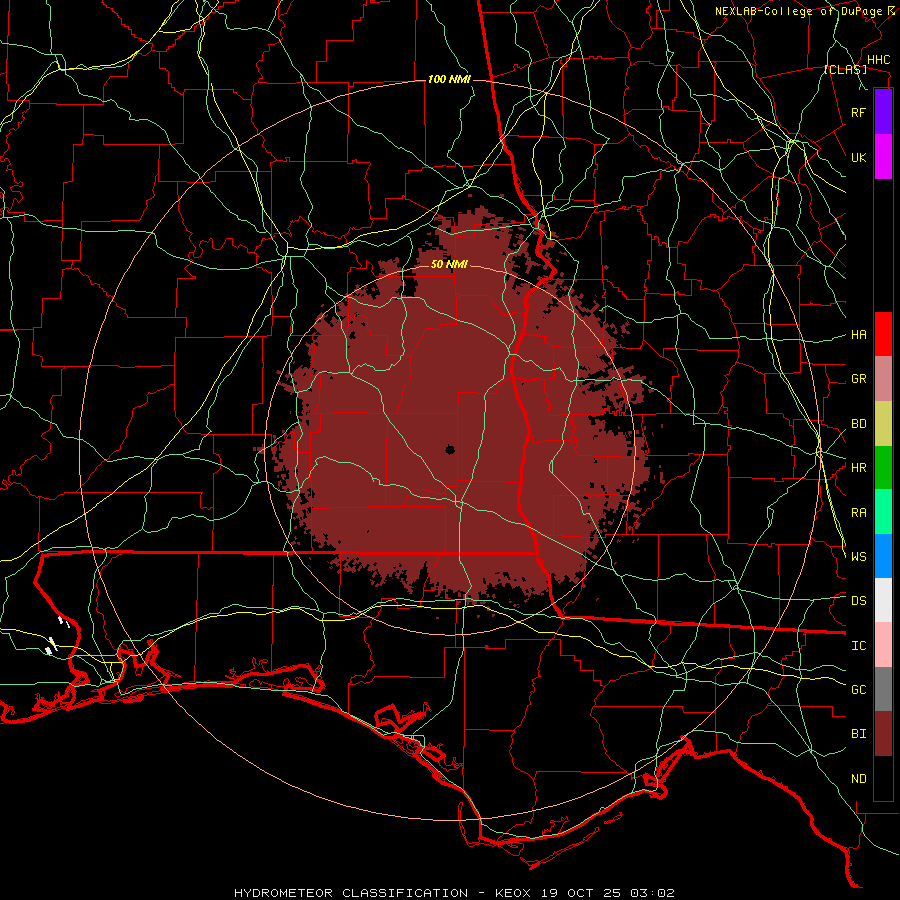The image size is (900, 900).
Task: Click the BI dark red legend swatch
Action: point(883,734)
